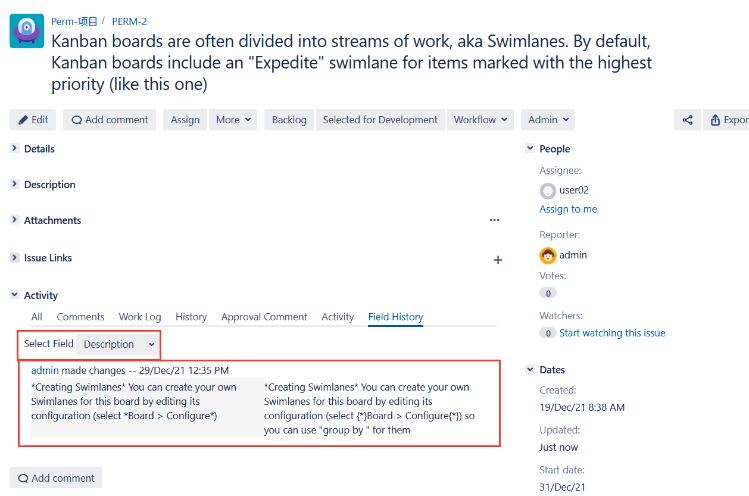Click the Export button
Screen dimensions: 749x496
(728, 120)
